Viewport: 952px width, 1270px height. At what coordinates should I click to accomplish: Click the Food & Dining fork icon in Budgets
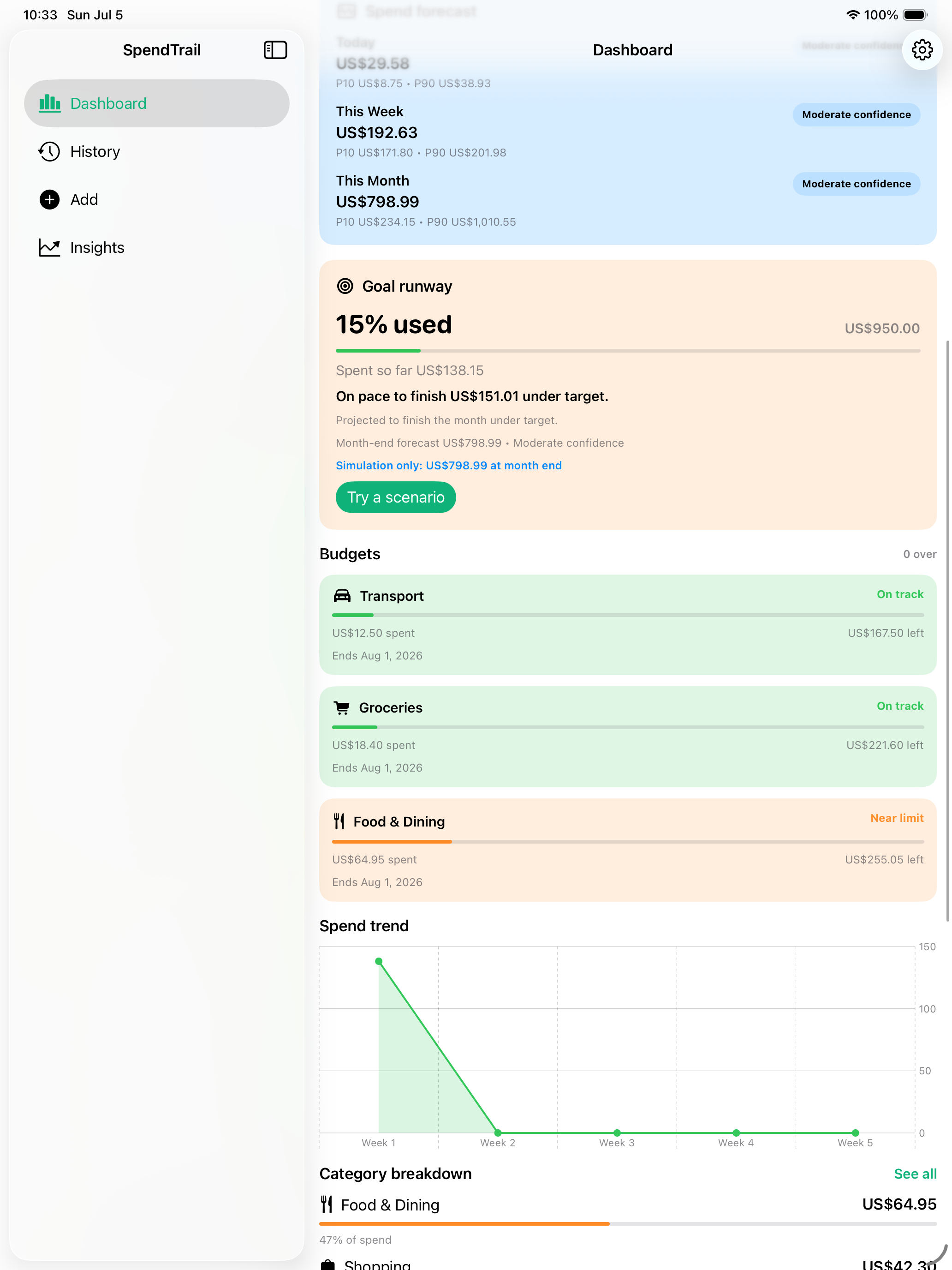[x=339, y=821]
